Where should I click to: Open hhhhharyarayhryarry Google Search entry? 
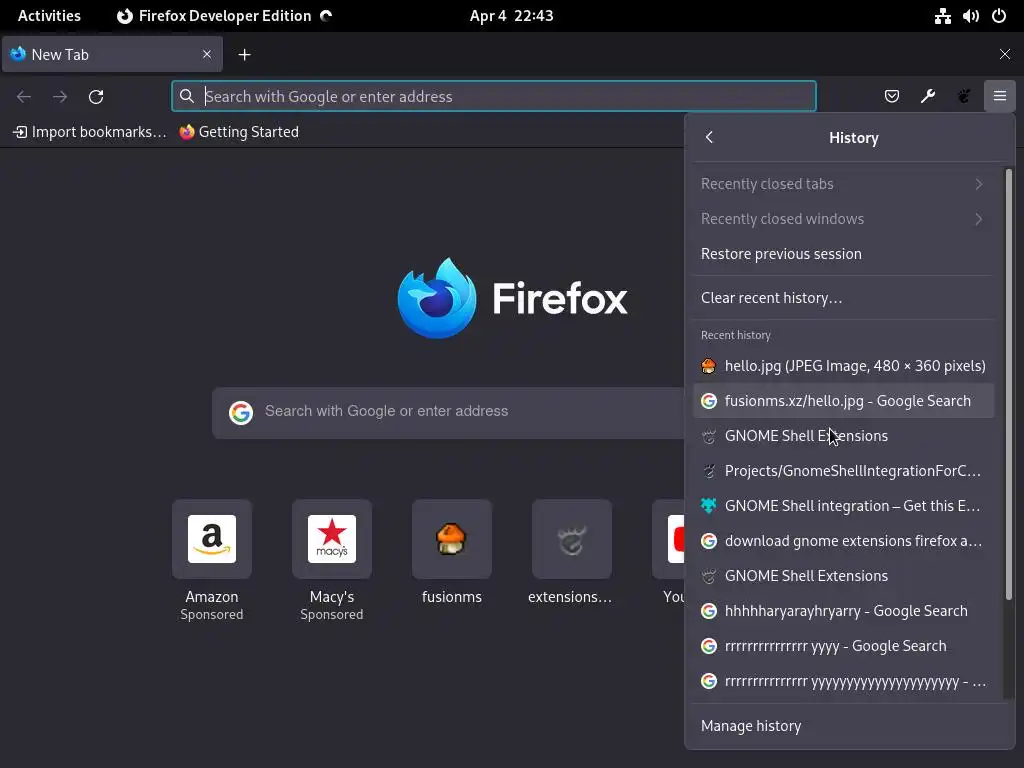[843, 611]
